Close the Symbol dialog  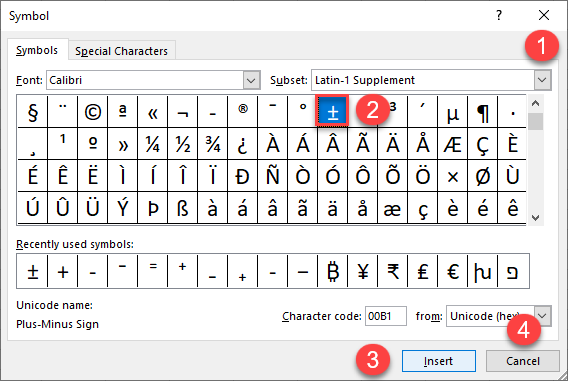click(x=544, y=15)
